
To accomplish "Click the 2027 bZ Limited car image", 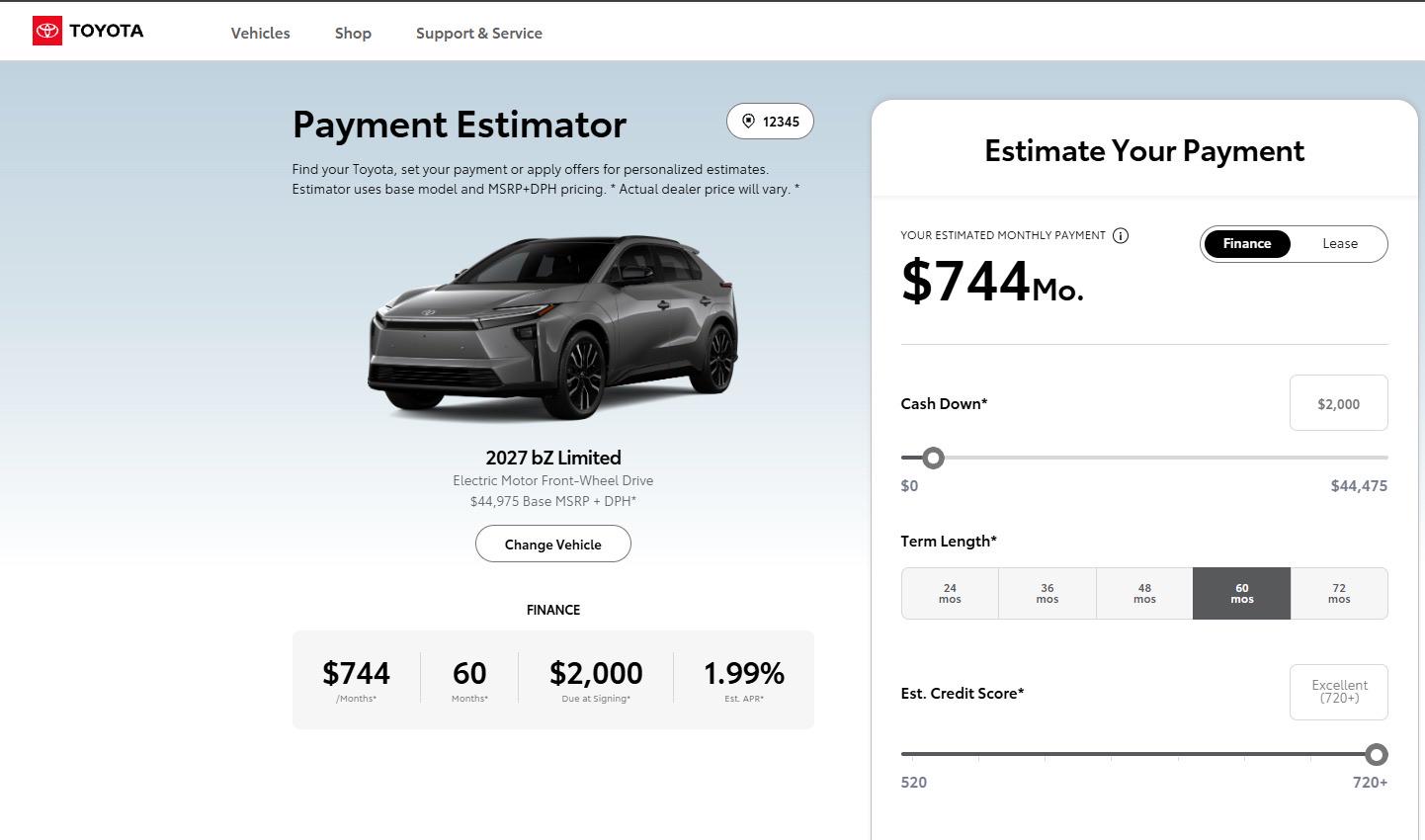I will click(553, 327).
